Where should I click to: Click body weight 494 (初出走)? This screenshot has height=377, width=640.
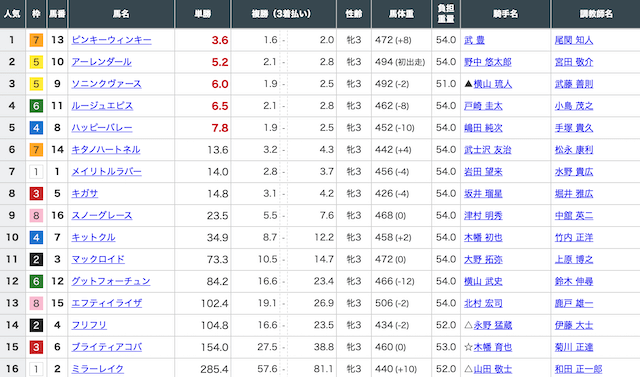click(x=400, y=62)
